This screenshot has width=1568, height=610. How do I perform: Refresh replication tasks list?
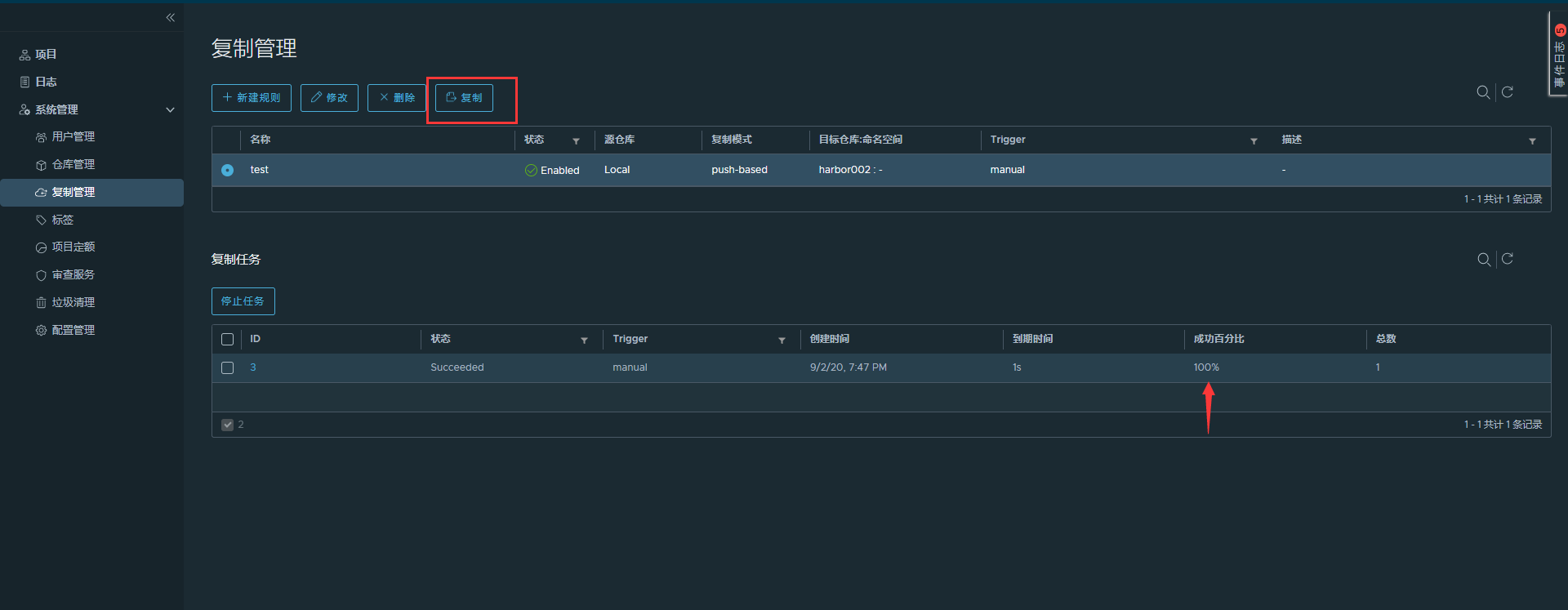[1508, 259]
